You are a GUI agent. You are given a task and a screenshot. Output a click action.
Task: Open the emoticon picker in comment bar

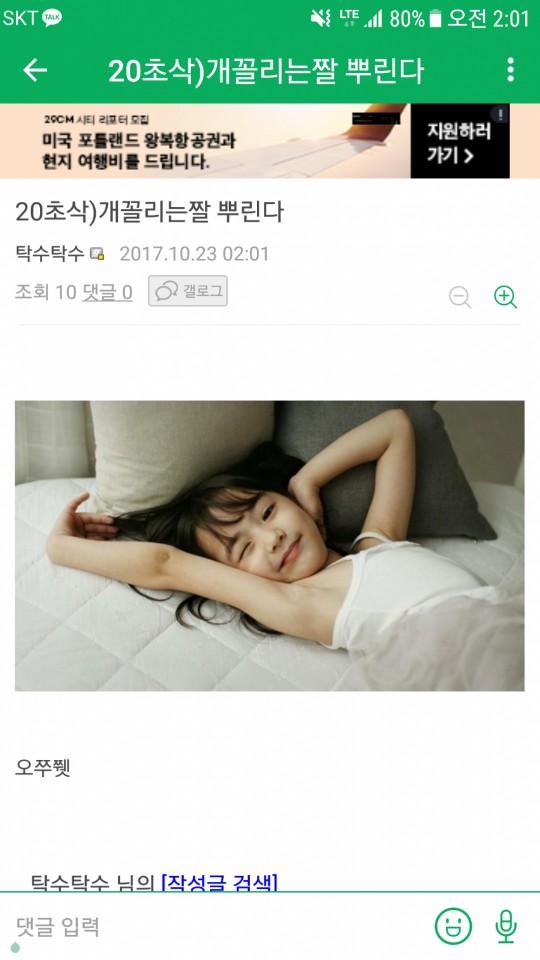453,926
